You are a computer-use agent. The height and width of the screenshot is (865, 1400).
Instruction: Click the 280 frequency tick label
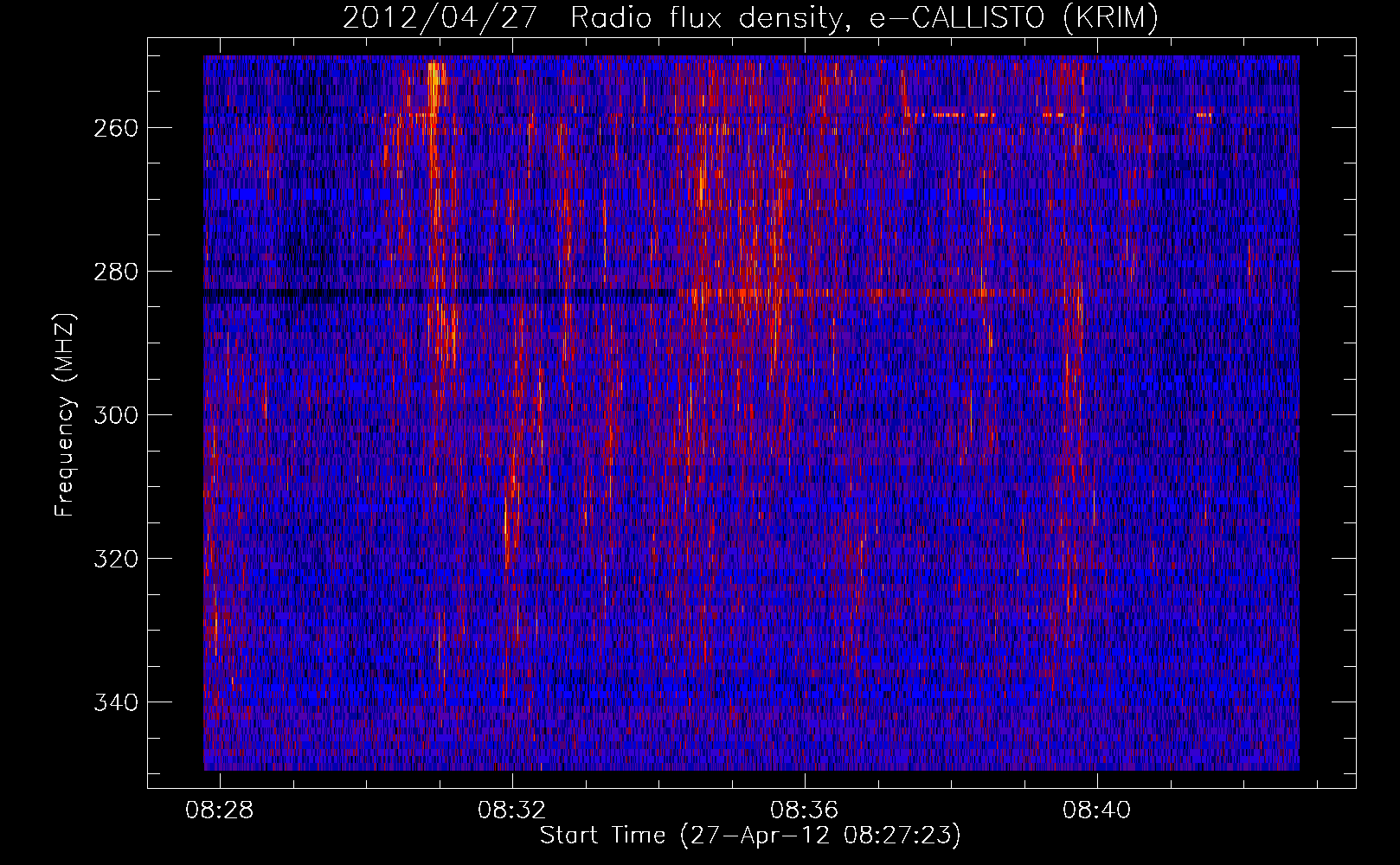click(x=115, y=272)
